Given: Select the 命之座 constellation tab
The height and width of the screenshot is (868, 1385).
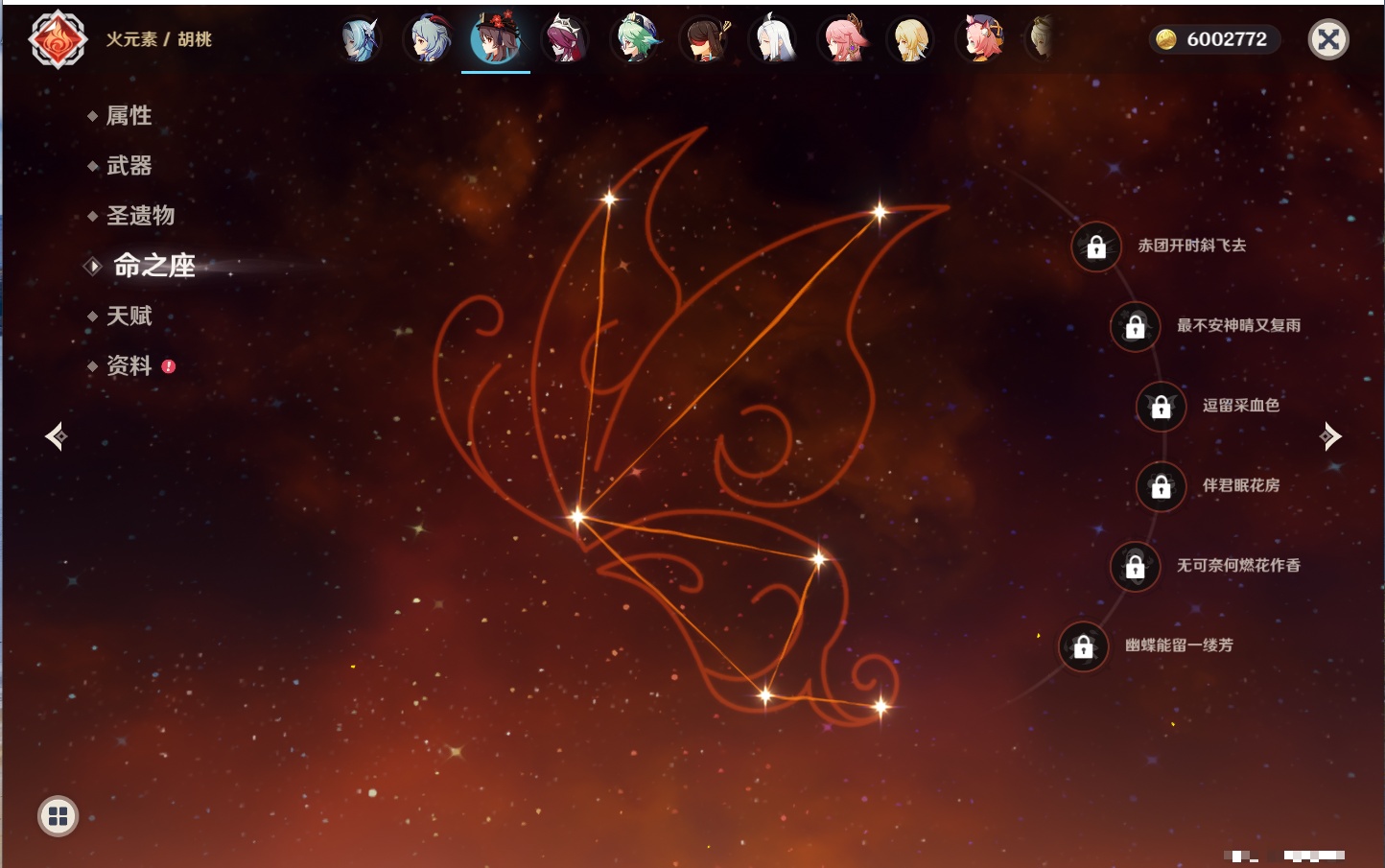Looking at the screenshot, I should click(x=153, y=266).
